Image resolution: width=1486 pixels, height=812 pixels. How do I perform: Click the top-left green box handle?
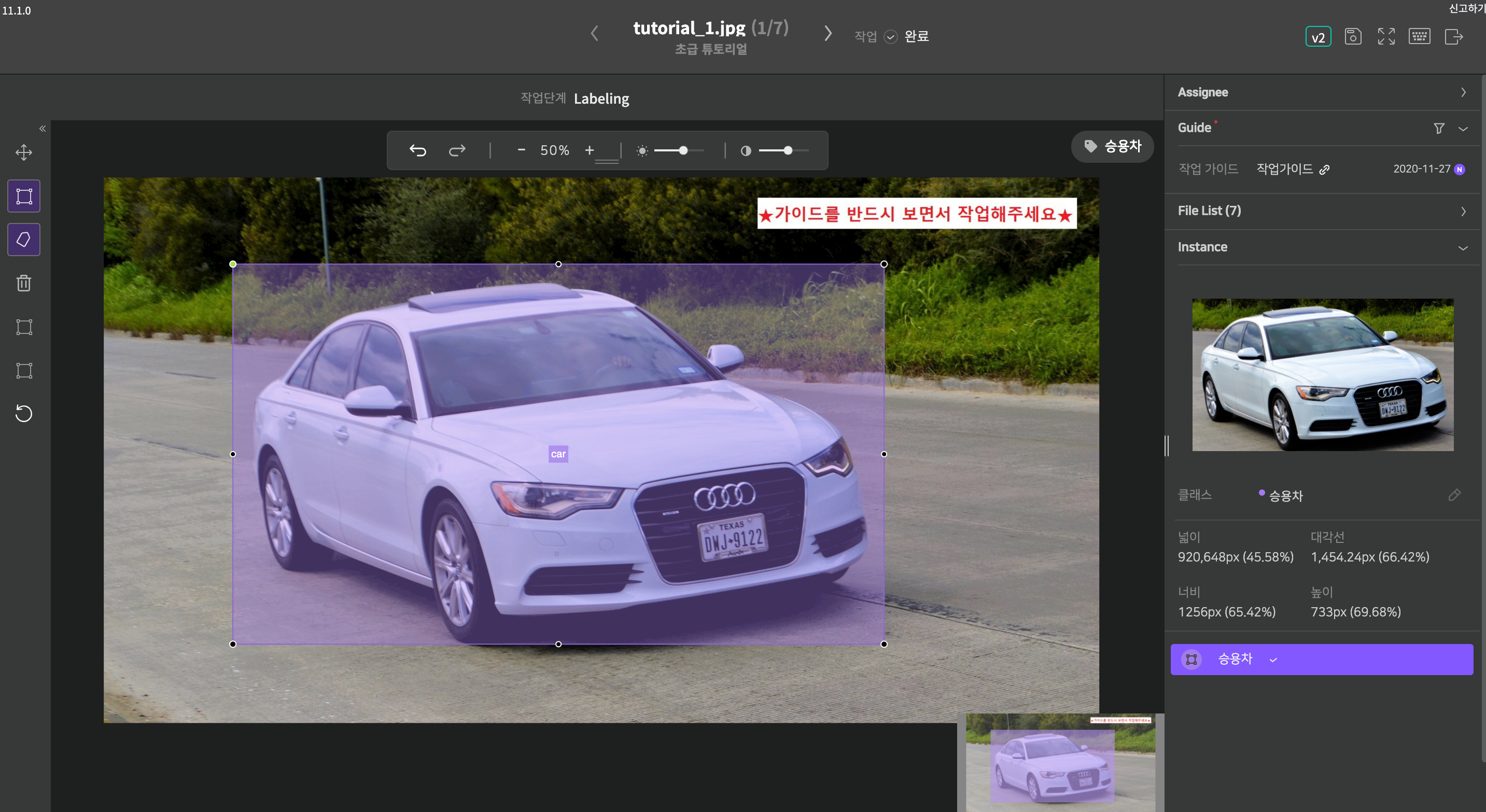click(232, 264)
